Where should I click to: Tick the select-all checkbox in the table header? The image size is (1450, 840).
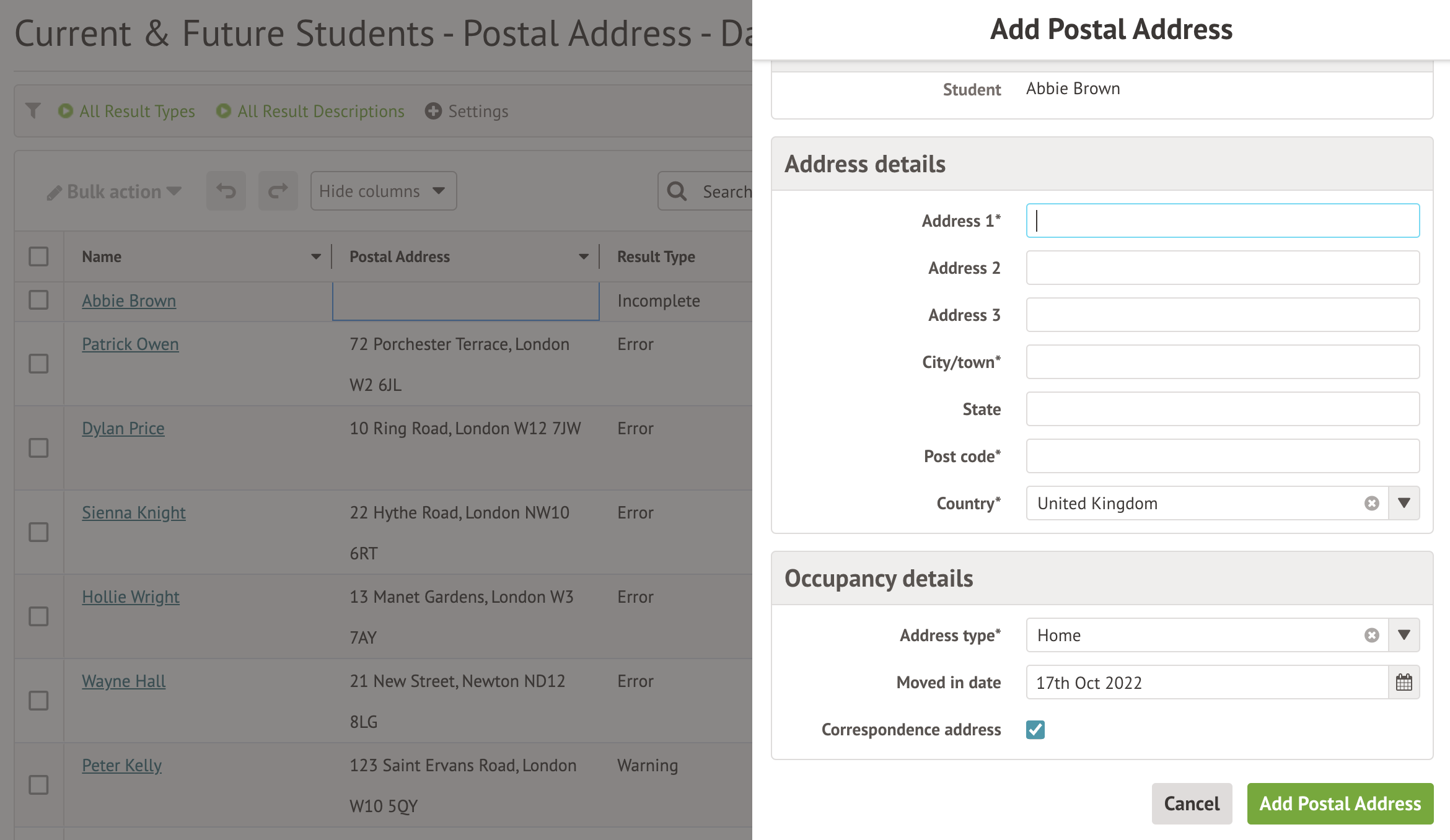click(38, 256)
